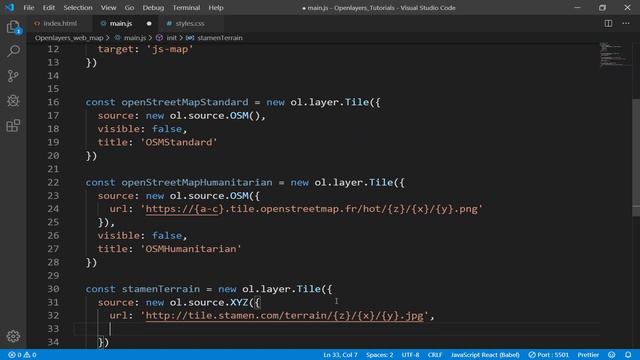Open the Debug menu
Viewport: 640px width, 360px height.
pyautogui.click(x=153, y=8)
